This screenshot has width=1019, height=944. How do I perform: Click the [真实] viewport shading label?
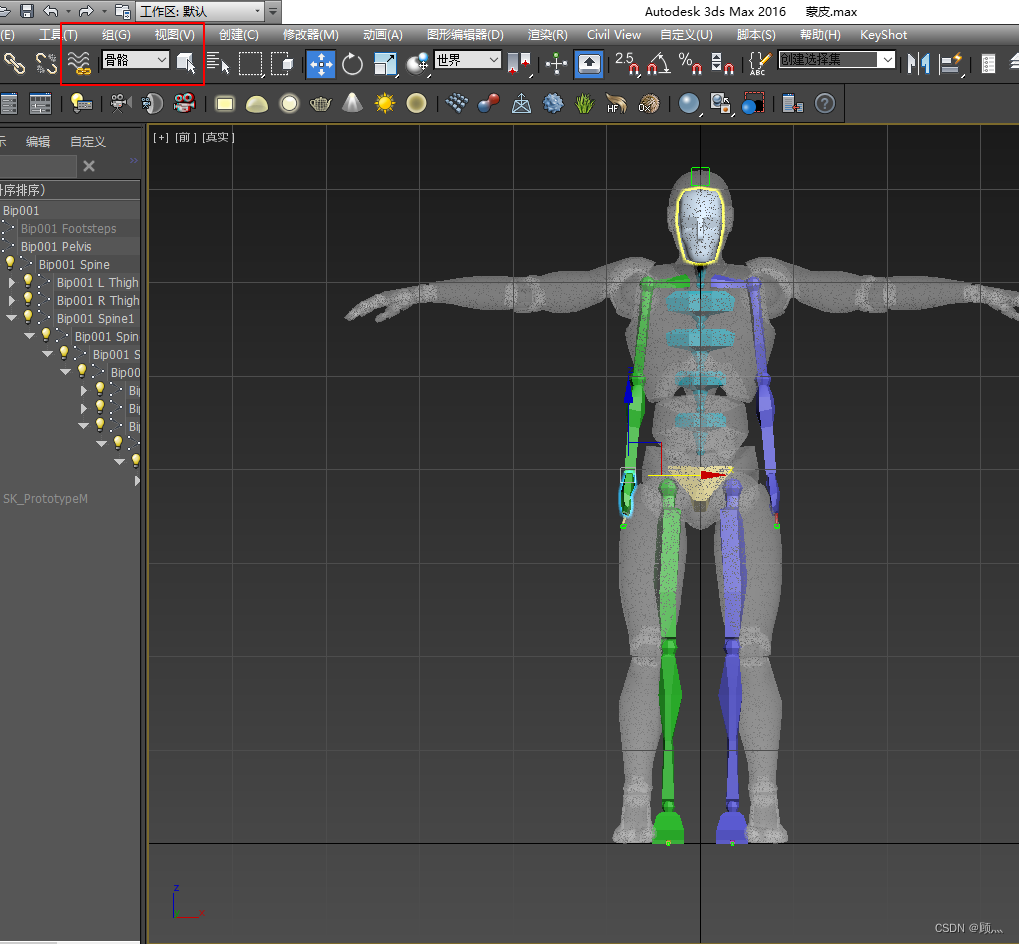[x=218, y=137]
